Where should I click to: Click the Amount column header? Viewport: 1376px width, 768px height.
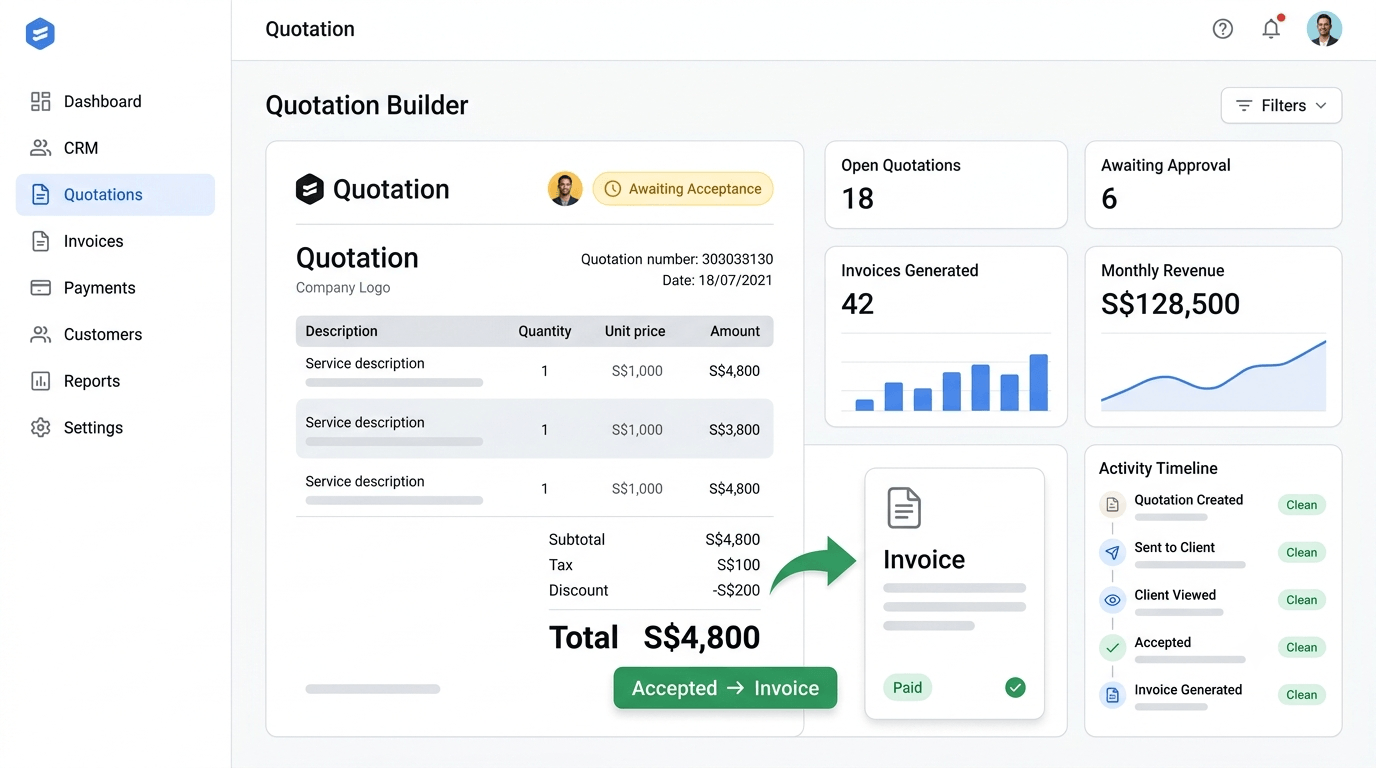tap(735, 331)
